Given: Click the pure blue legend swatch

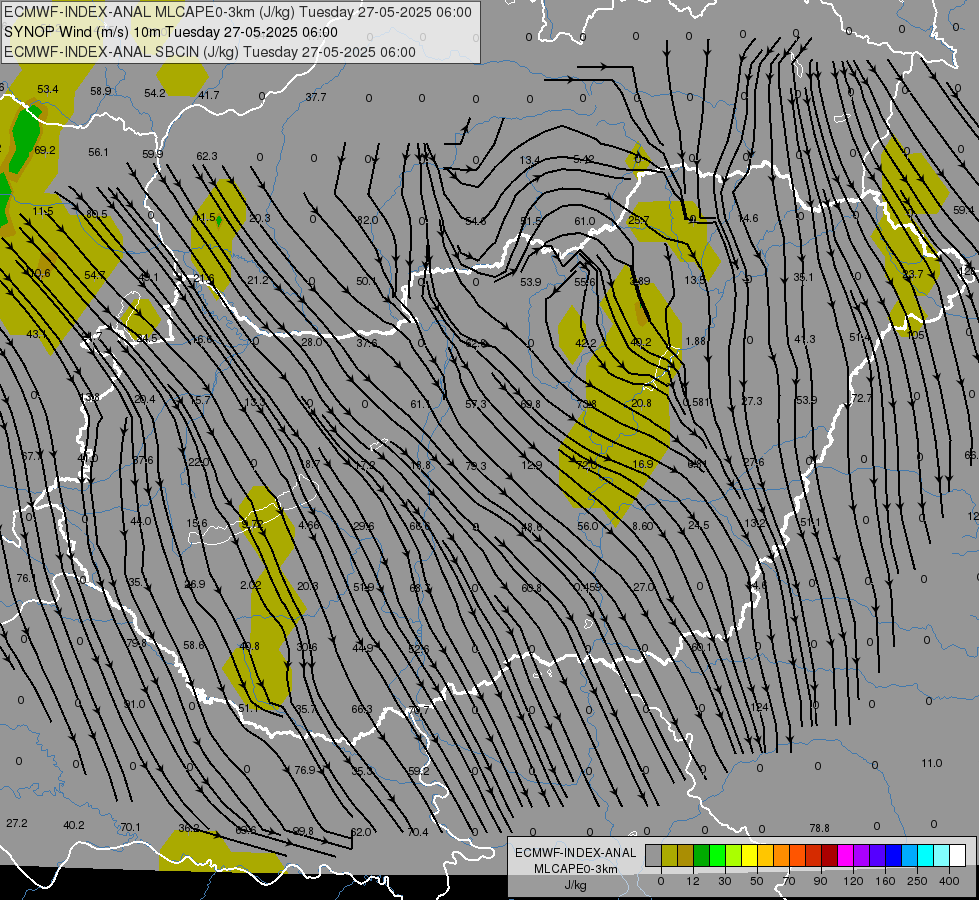Looking at the screenshot, I should click(893, 855).
